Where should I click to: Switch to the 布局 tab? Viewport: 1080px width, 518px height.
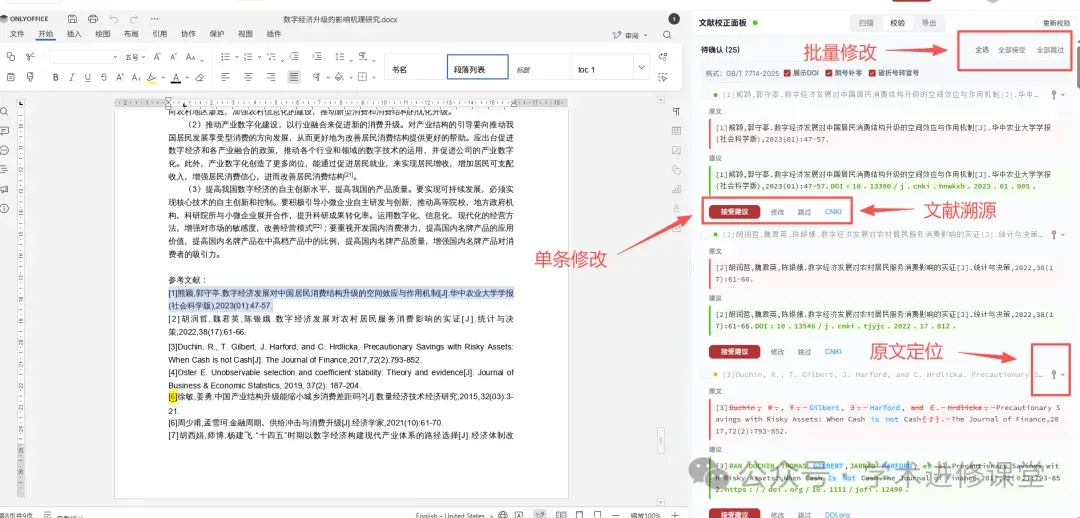coord(131,34)
